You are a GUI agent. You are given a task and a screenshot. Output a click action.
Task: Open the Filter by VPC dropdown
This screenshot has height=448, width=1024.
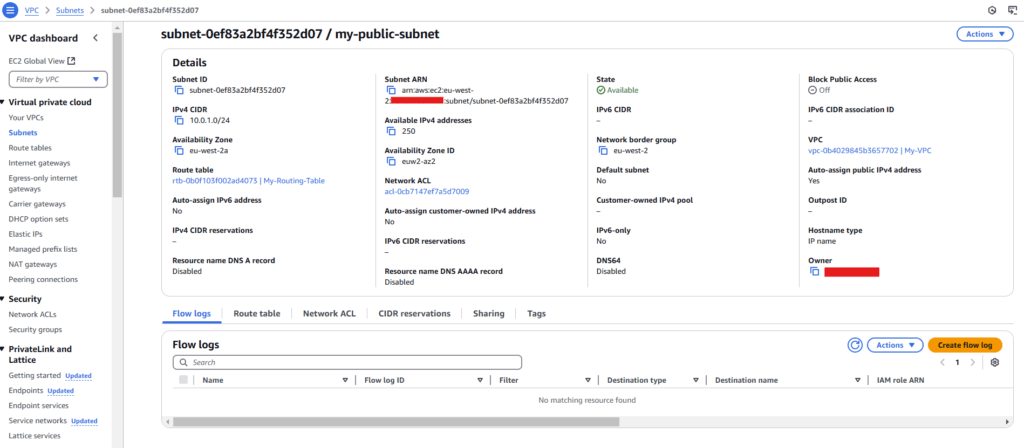point(58,79)
